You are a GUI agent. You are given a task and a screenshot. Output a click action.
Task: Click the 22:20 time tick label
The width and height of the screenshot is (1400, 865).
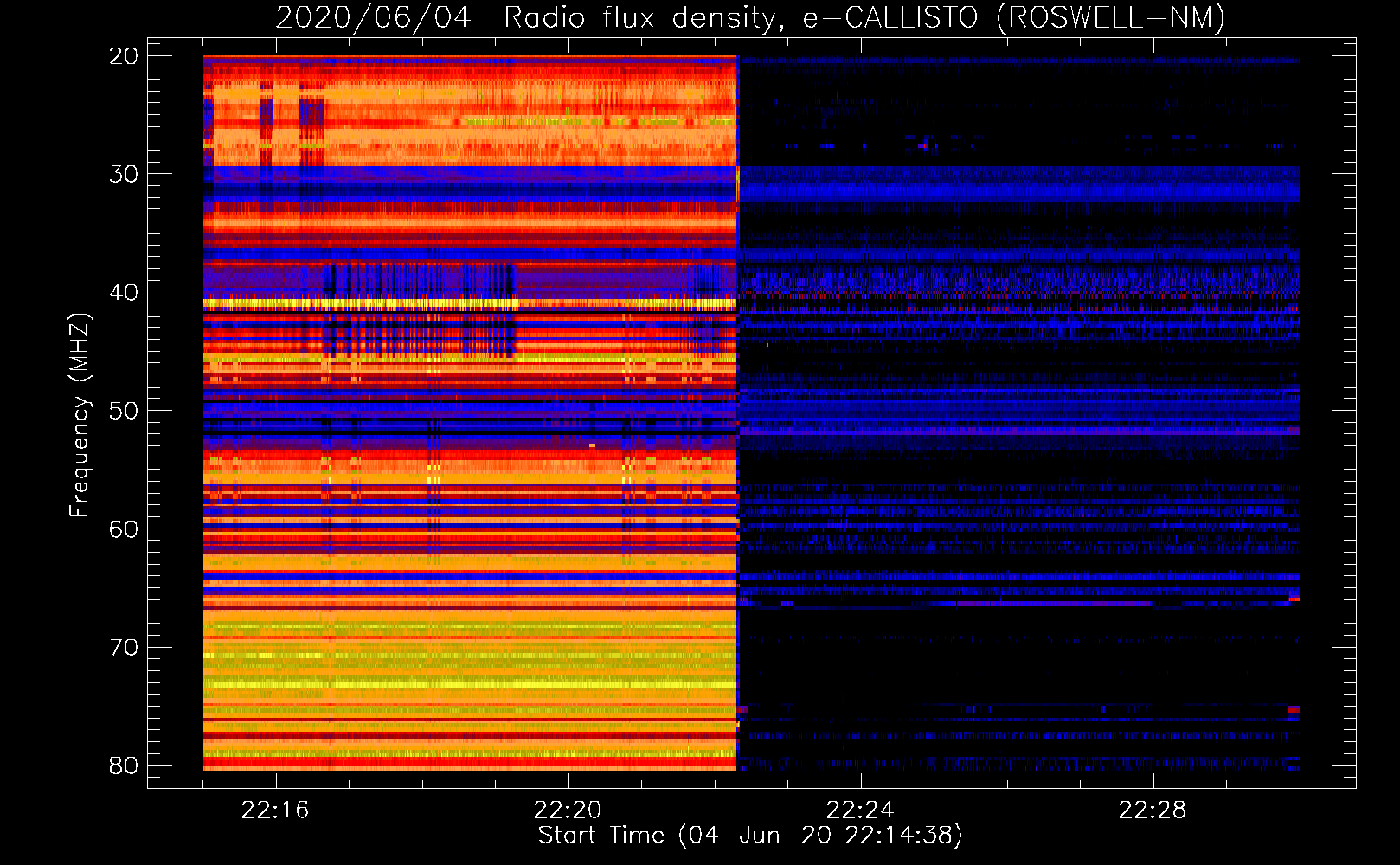[568, 811]
